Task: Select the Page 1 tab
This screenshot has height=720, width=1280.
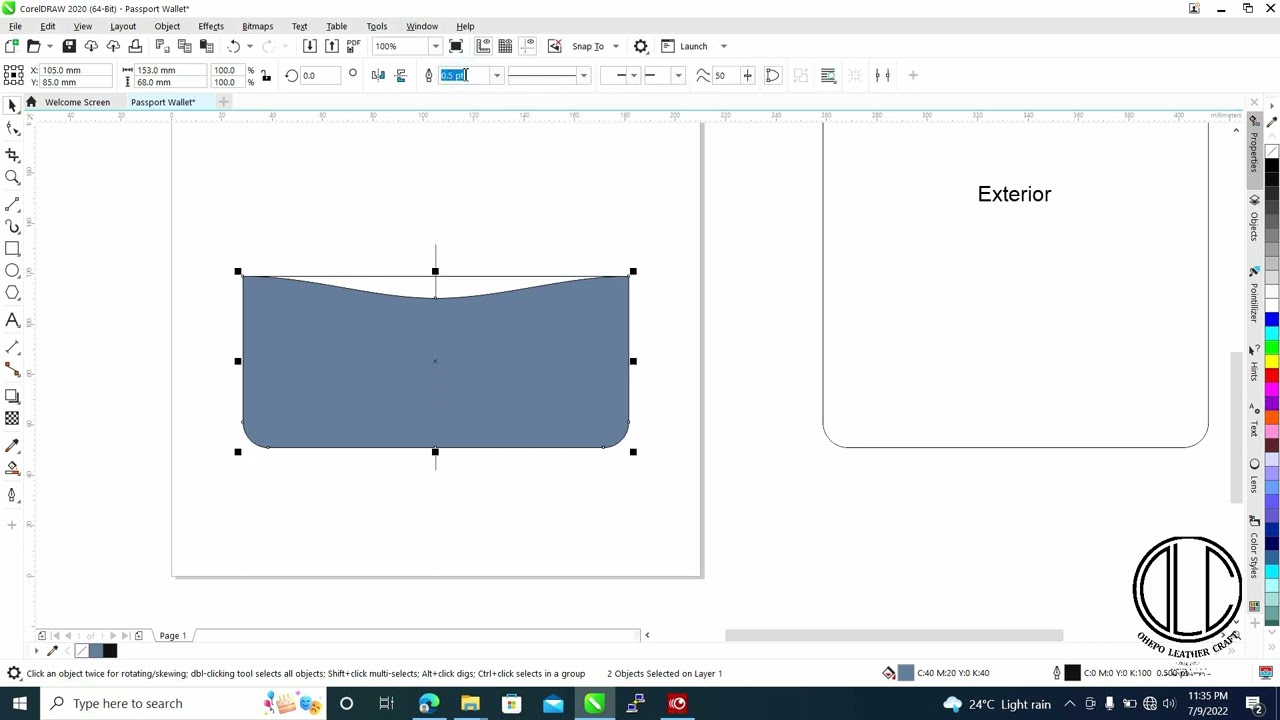Action: point(172,636)
